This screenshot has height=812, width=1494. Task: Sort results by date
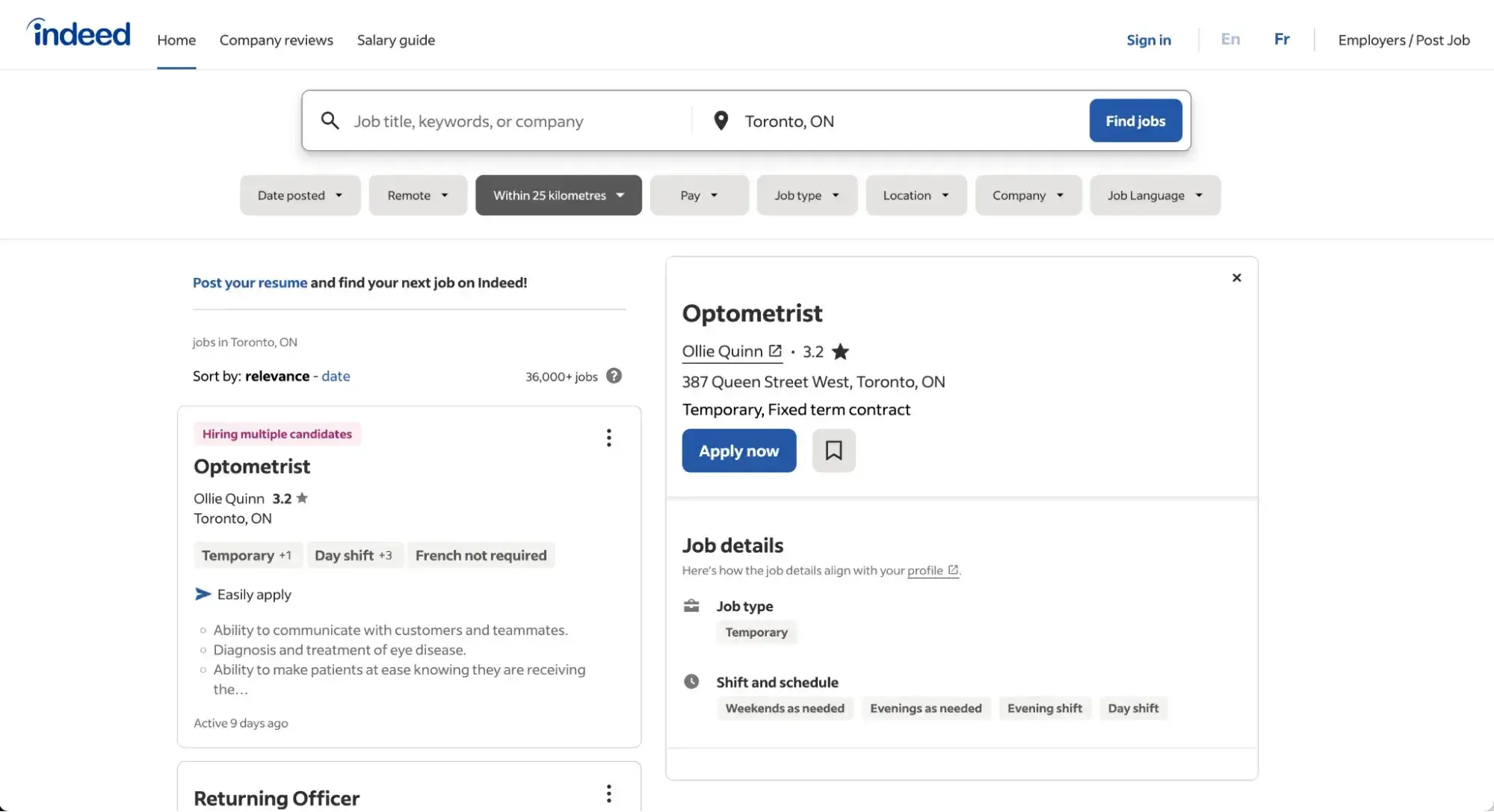point(336,376)
